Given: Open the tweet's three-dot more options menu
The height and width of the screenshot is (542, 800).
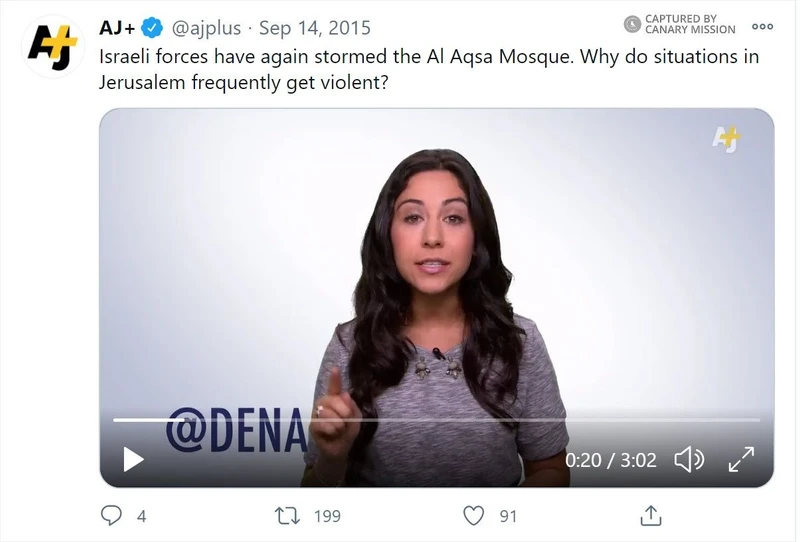Looking at the screenshot, I should pyautogui.click(x=762, y=27).
